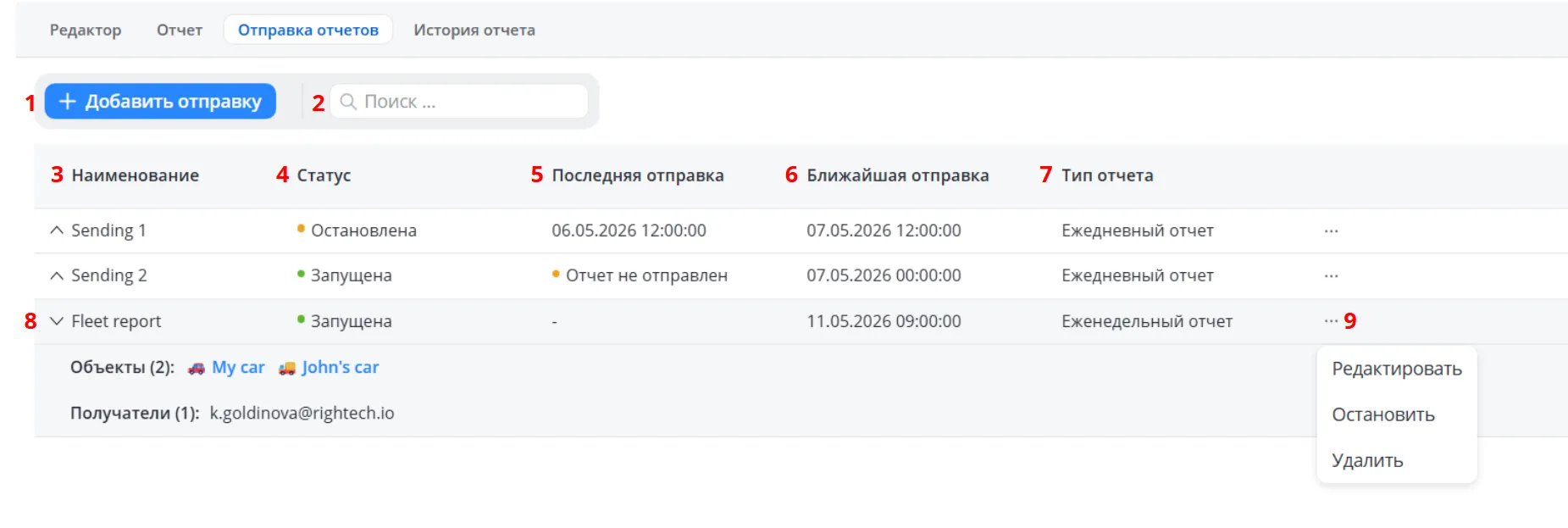Expand the Sending 1 row chevron
Viewport: 1568px width, 528px height.
(57, 231)
